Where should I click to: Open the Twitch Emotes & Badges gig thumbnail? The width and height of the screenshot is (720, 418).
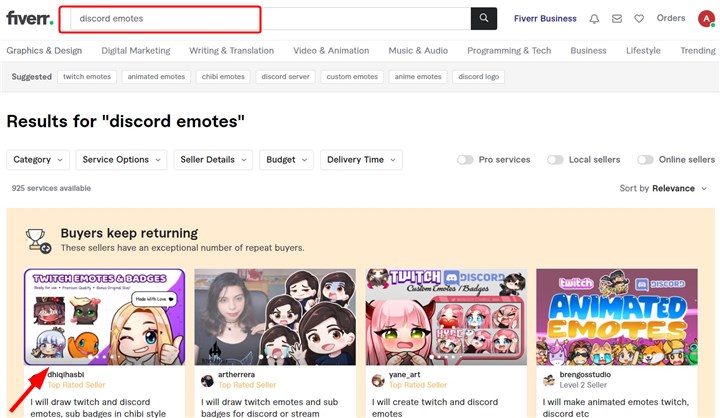105,317
